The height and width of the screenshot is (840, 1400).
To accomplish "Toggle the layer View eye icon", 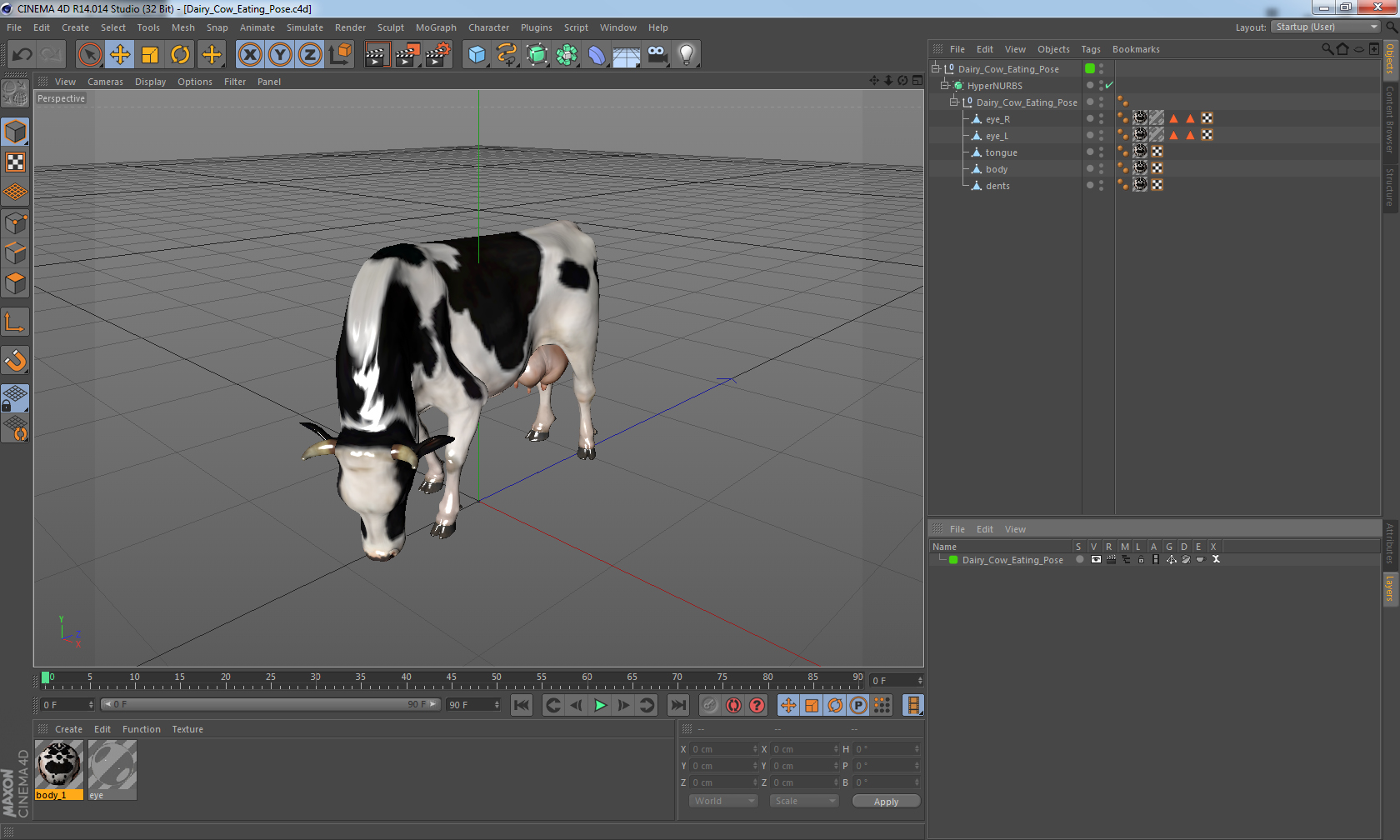I will tap(1096, 560).
